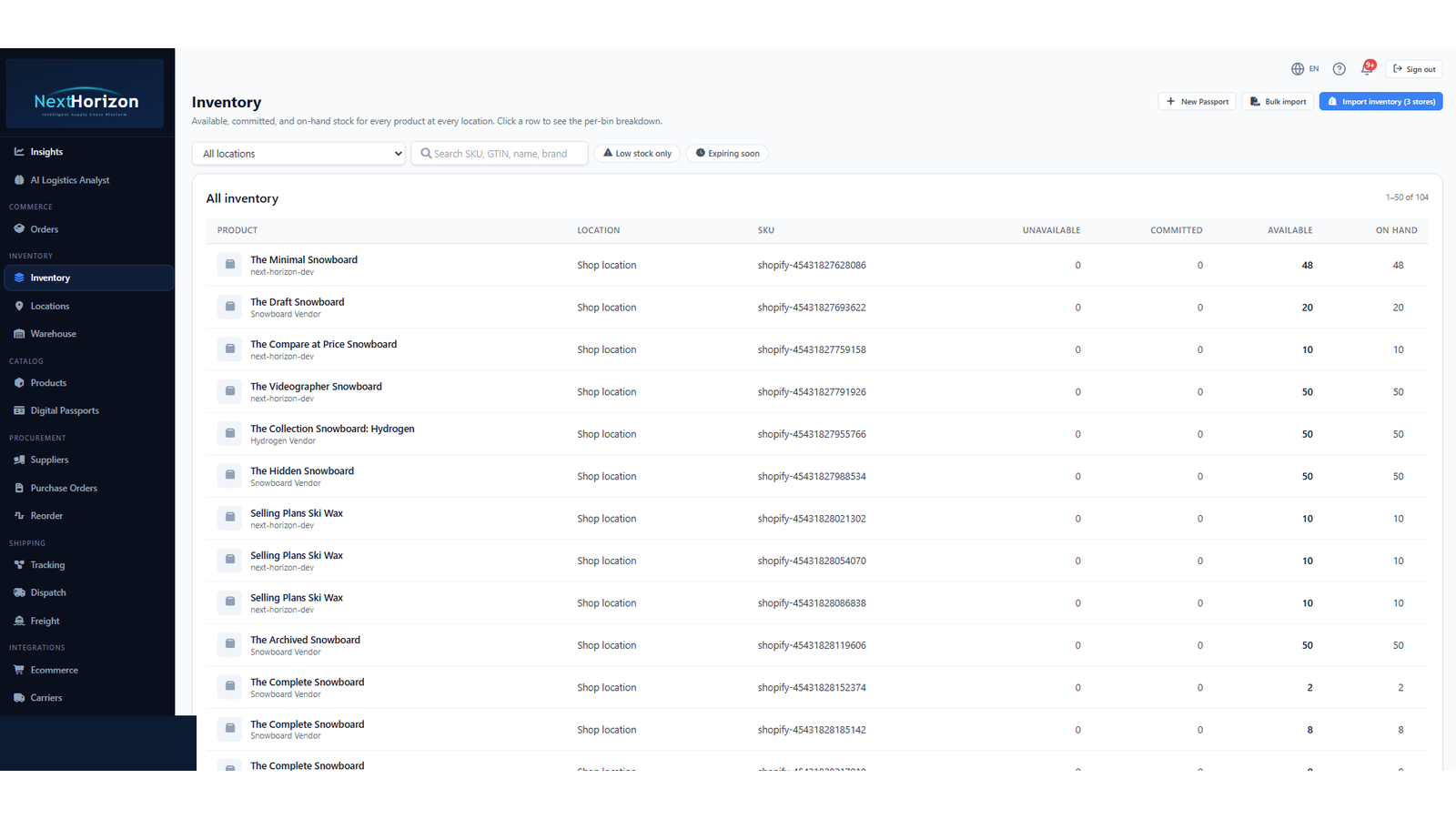Click the Purchase Orders document icon
This screenshot has height=819, width=1456.
click(x=19, y=488)
